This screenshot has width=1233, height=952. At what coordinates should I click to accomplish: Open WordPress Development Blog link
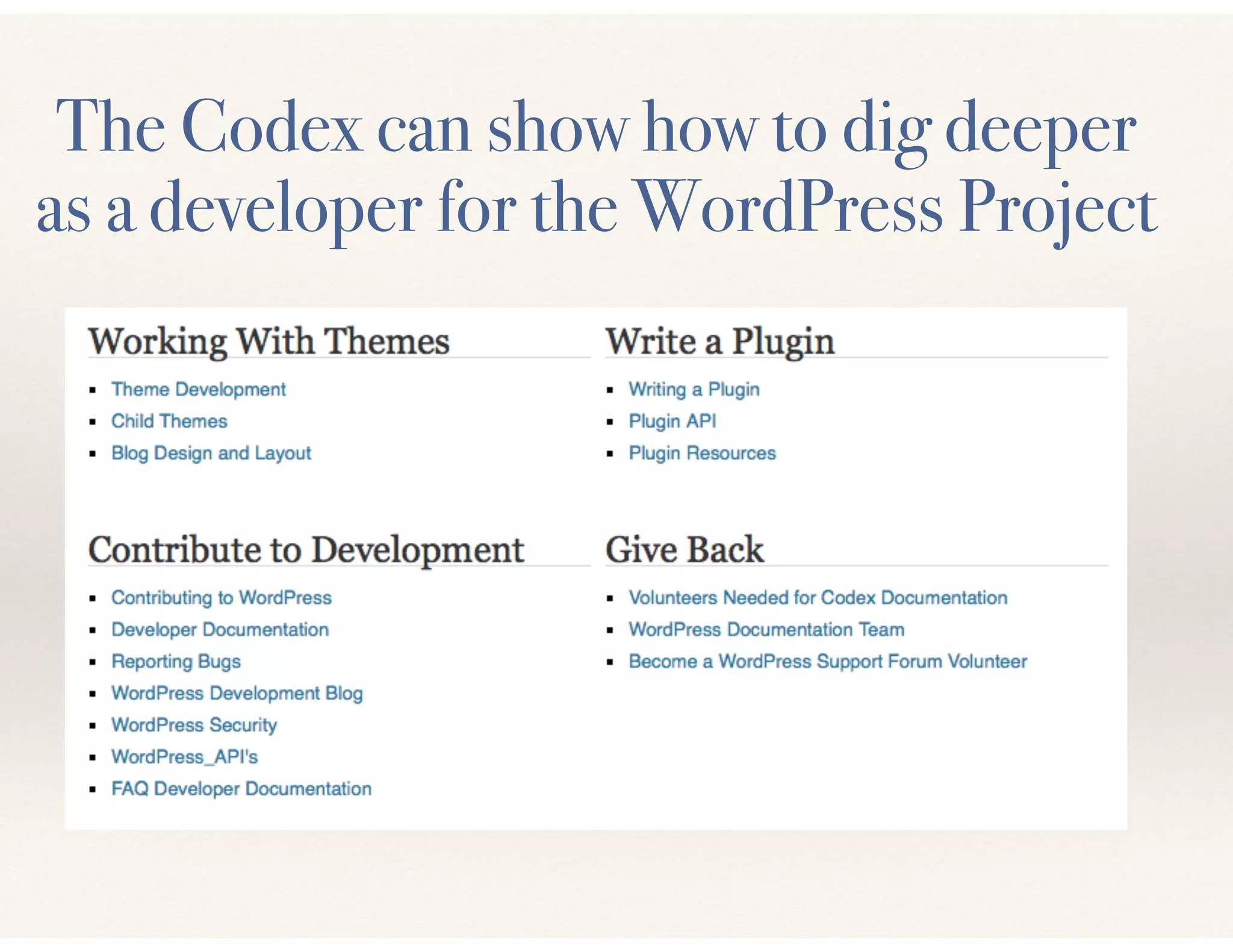(237, 693)
